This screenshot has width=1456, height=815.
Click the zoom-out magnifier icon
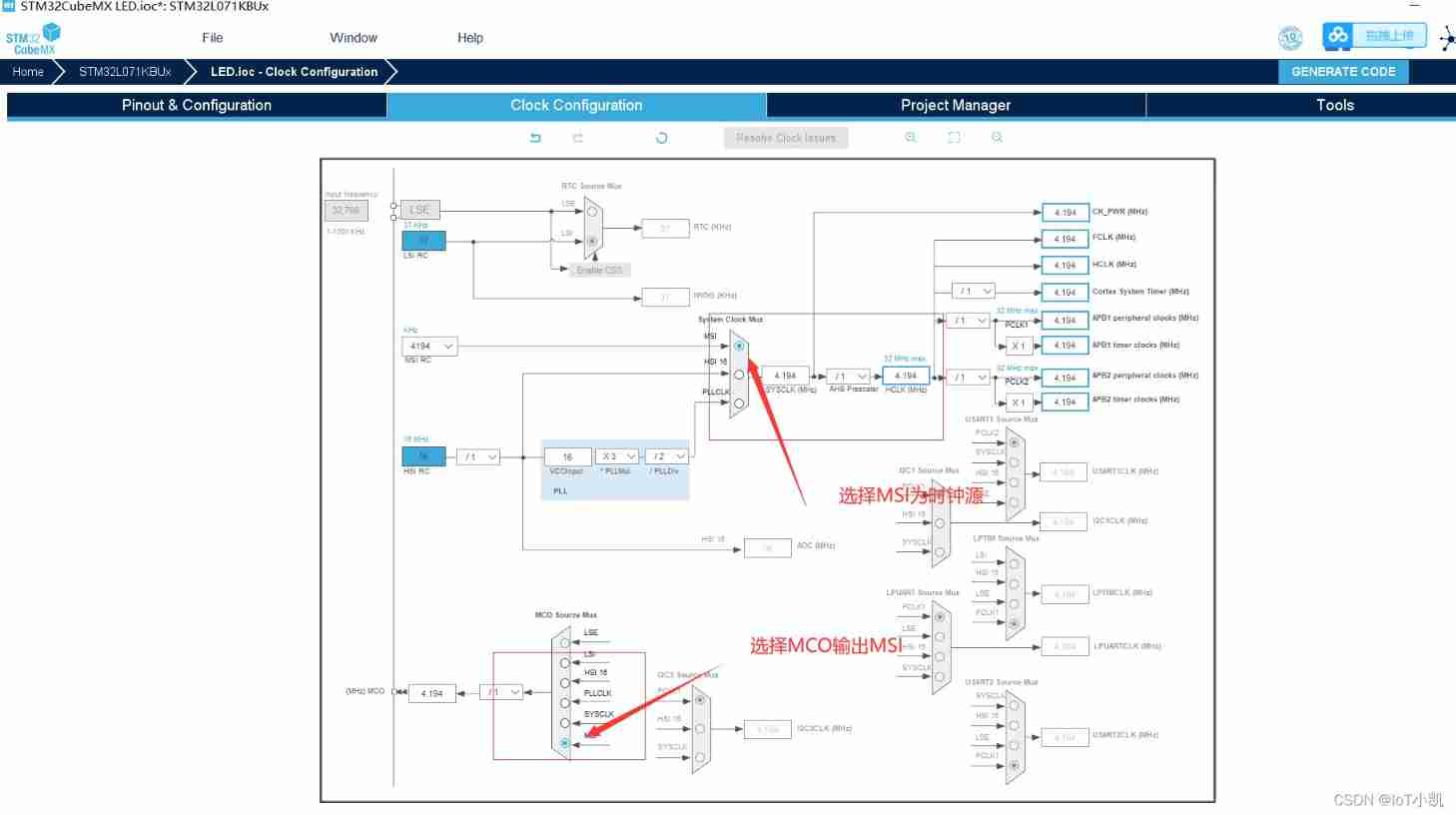(997, 138)
